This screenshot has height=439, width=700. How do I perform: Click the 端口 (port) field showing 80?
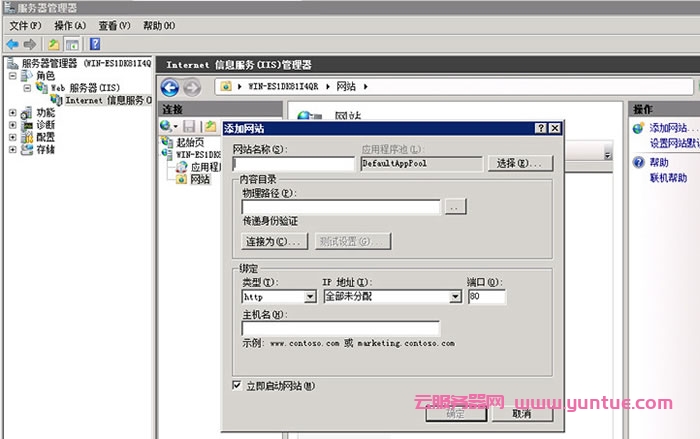tap(486, 297)
